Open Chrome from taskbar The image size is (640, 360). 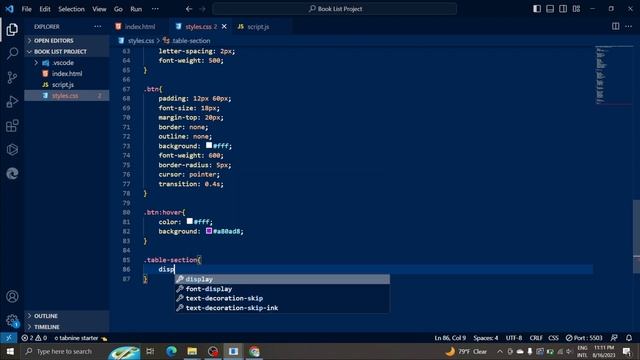point(254,351)
